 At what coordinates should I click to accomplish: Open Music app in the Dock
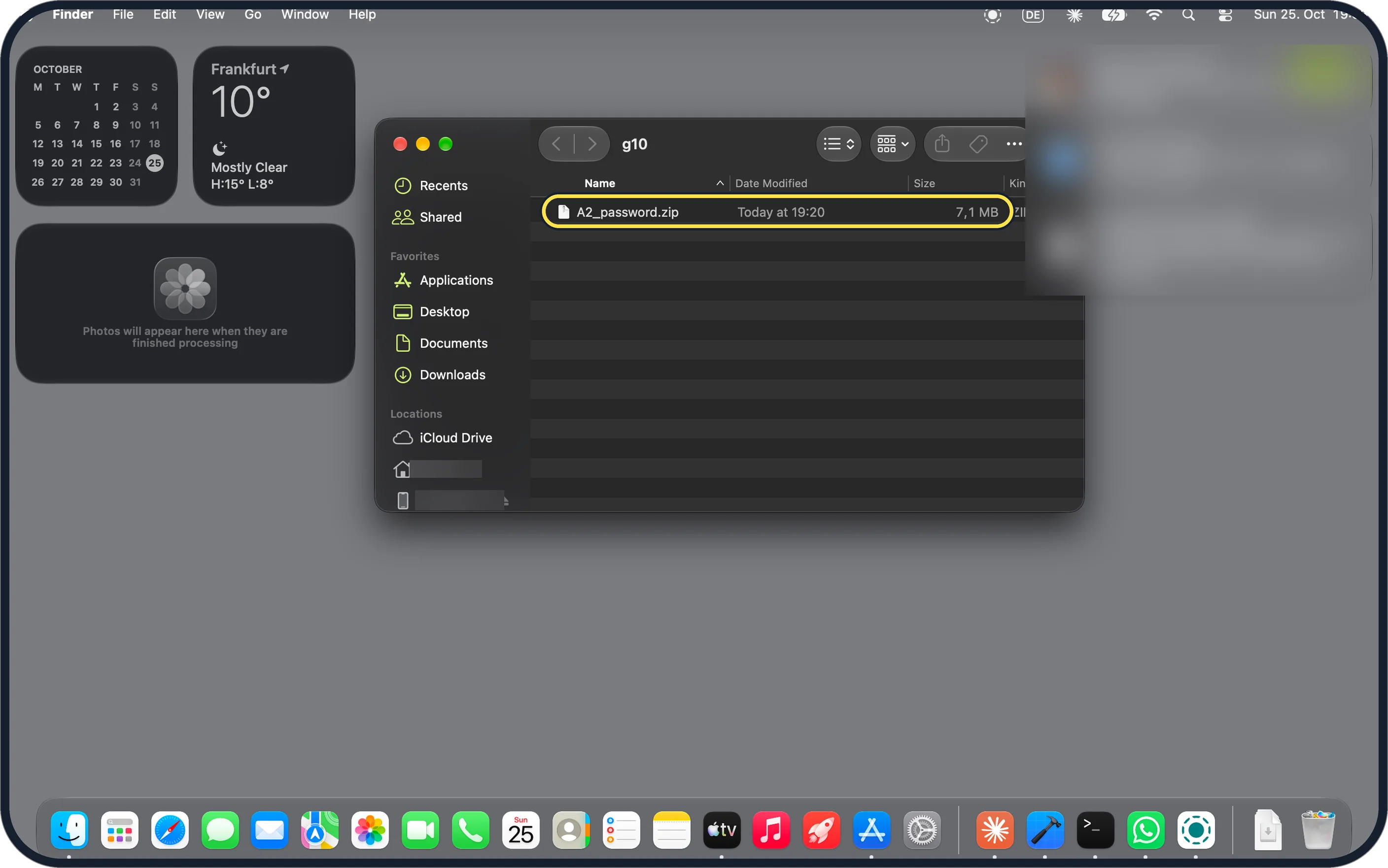[x=771, y=830]
